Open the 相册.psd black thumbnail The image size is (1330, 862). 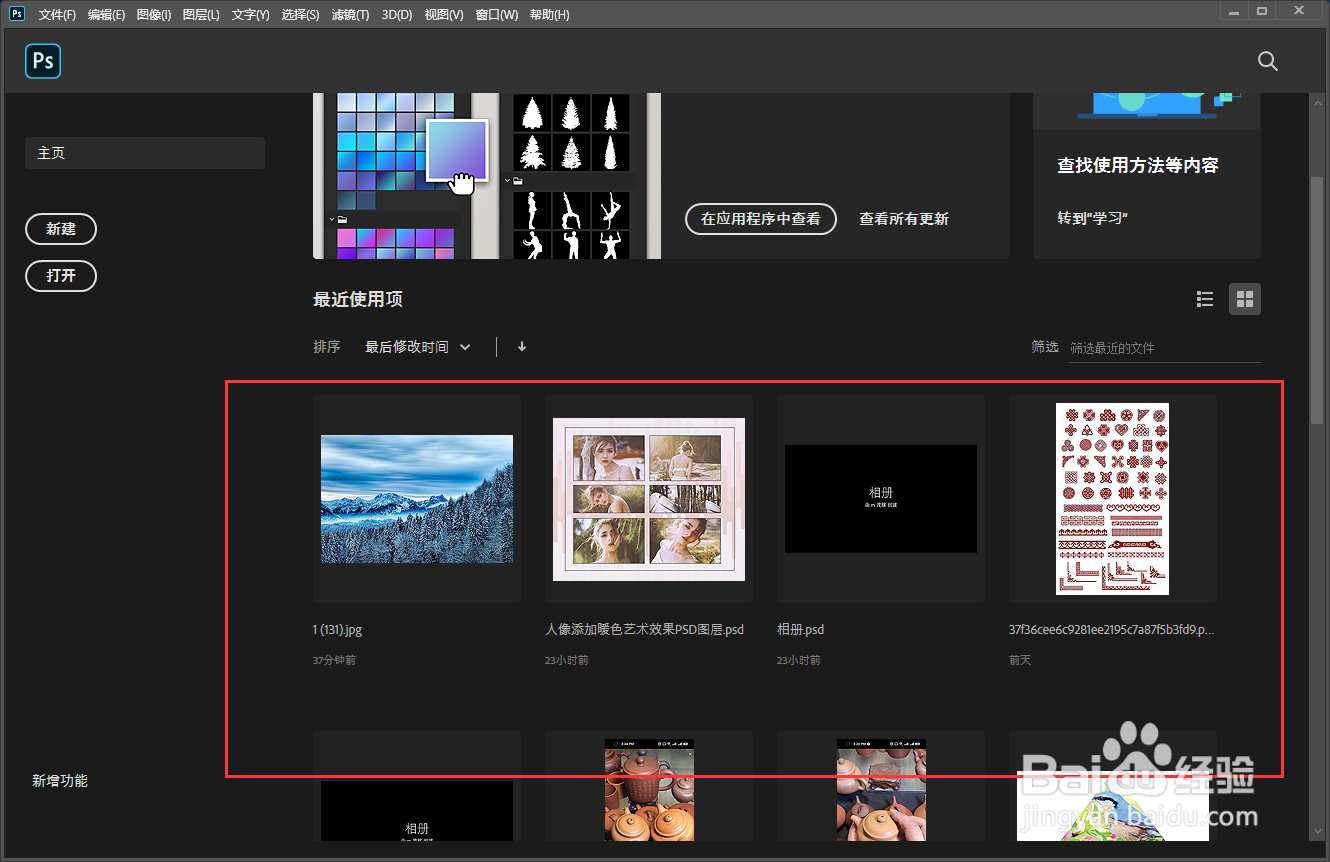point(881,499)
